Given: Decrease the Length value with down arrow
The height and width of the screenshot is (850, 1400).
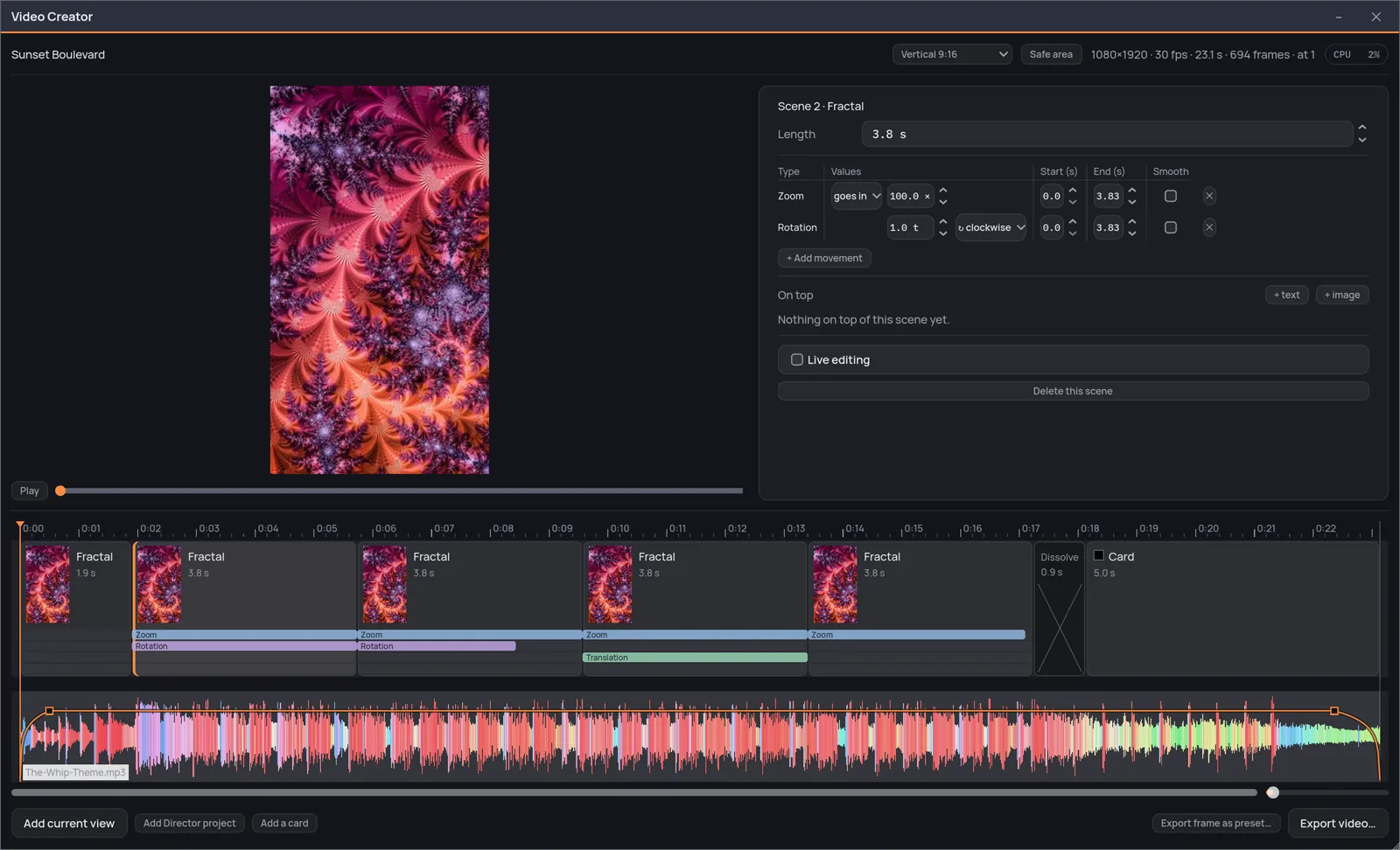Looking at the screenshot, I should [x=1362, y=140].
